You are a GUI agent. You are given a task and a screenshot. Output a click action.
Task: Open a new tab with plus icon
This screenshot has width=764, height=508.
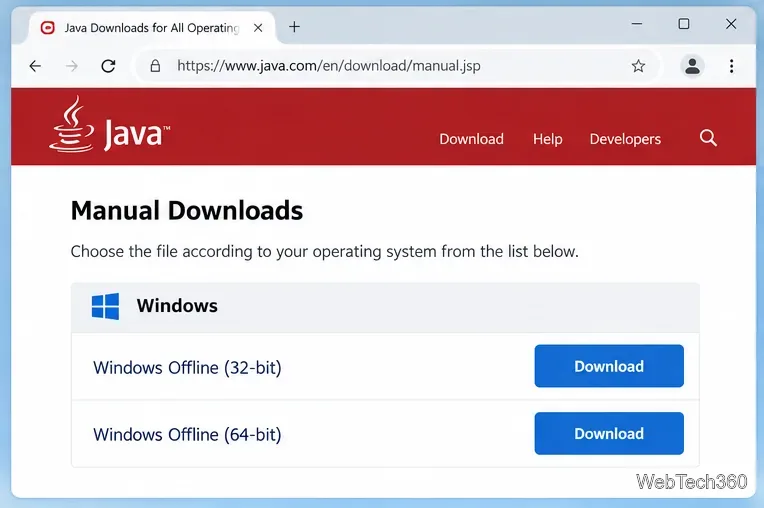pos(294,27)
